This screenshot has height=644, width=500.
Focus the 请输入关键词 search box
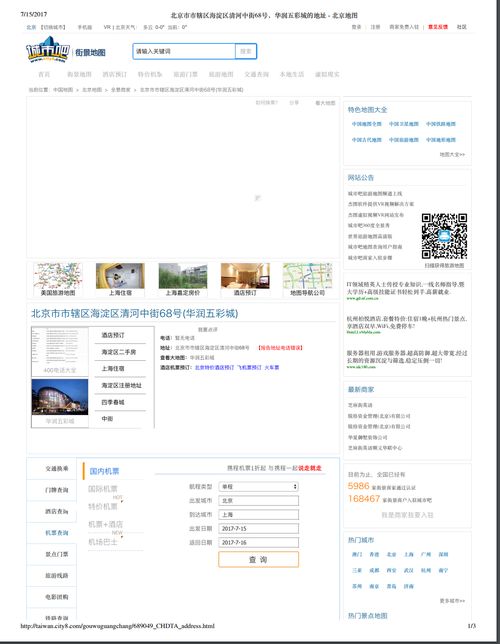(x=184, y=51)
